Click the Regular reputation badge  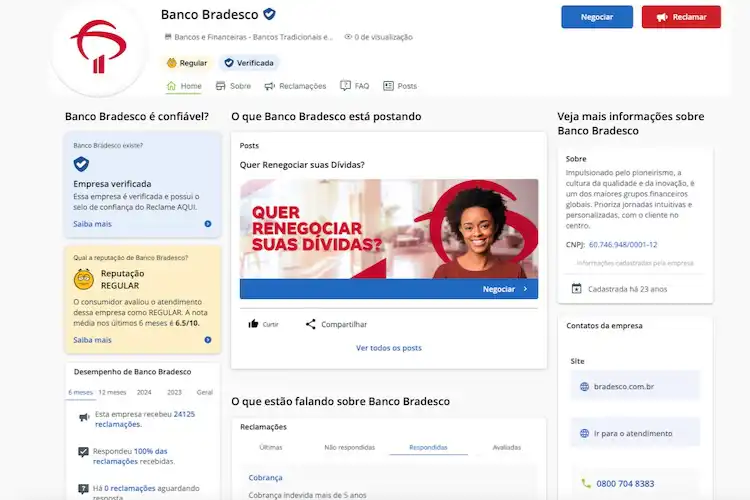point(187,63)
